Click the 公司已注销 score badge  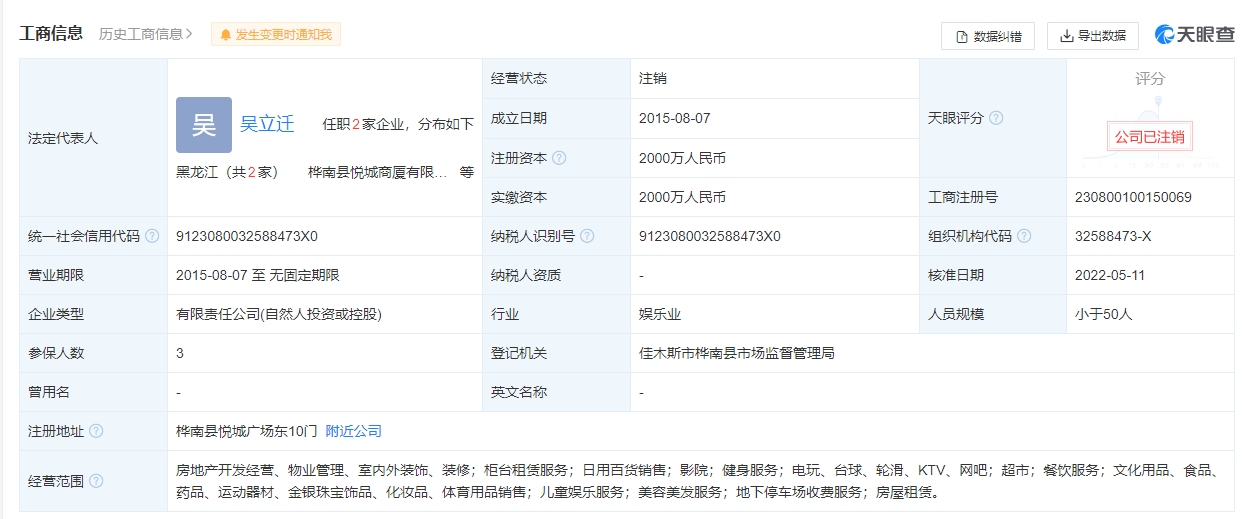1150,137
